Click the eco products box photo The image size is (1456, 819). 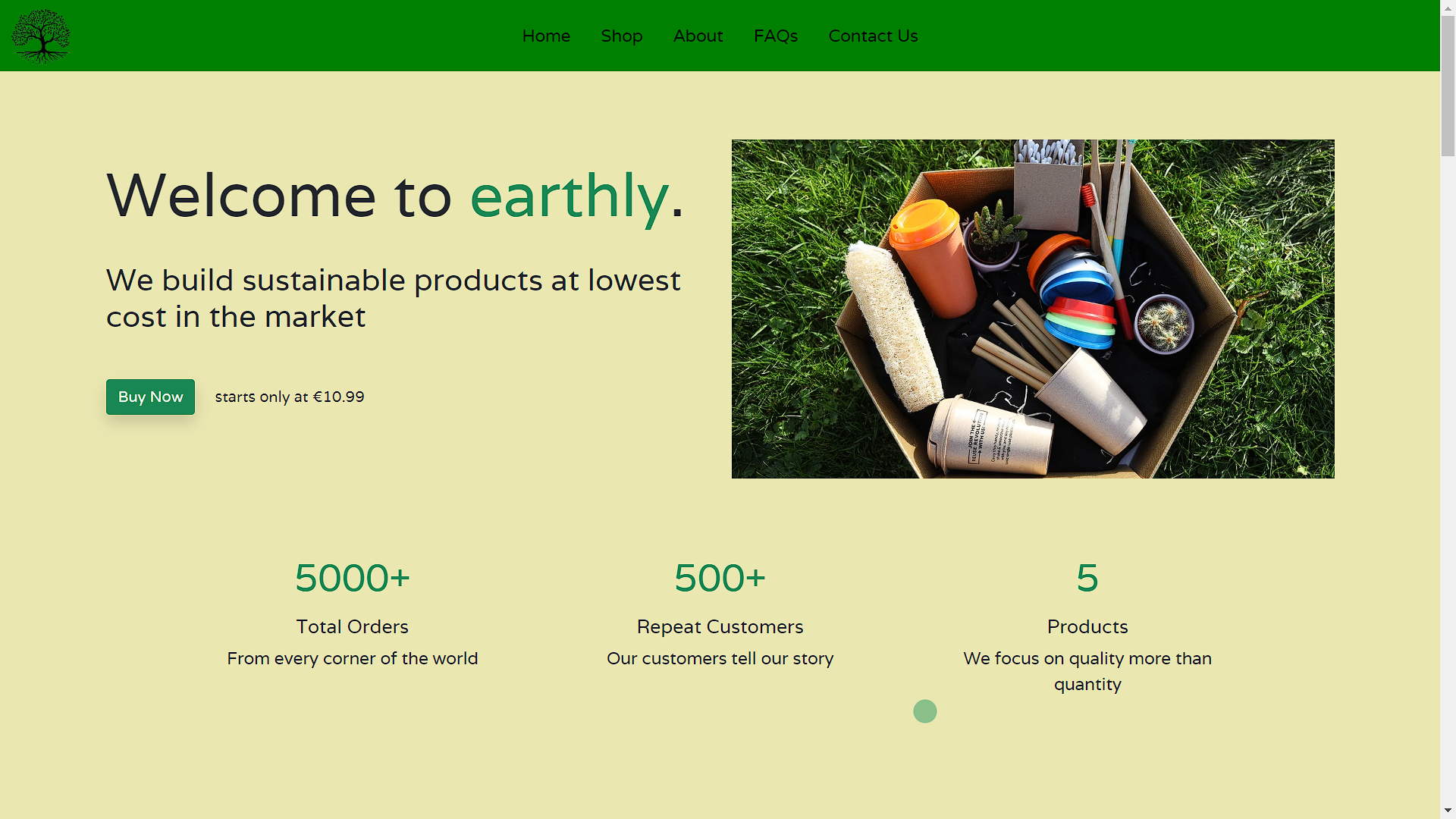coord(1032,309)
